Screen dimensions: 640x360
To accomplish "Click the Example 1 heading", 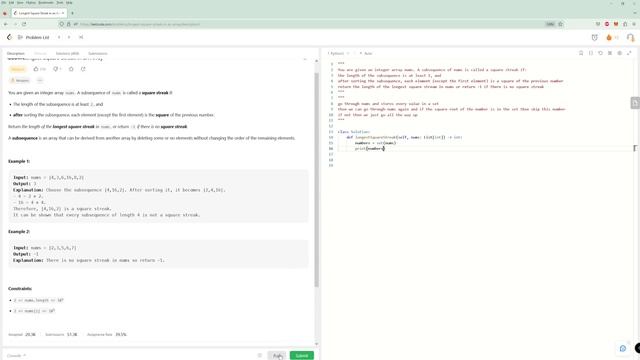I will point(19,161).
